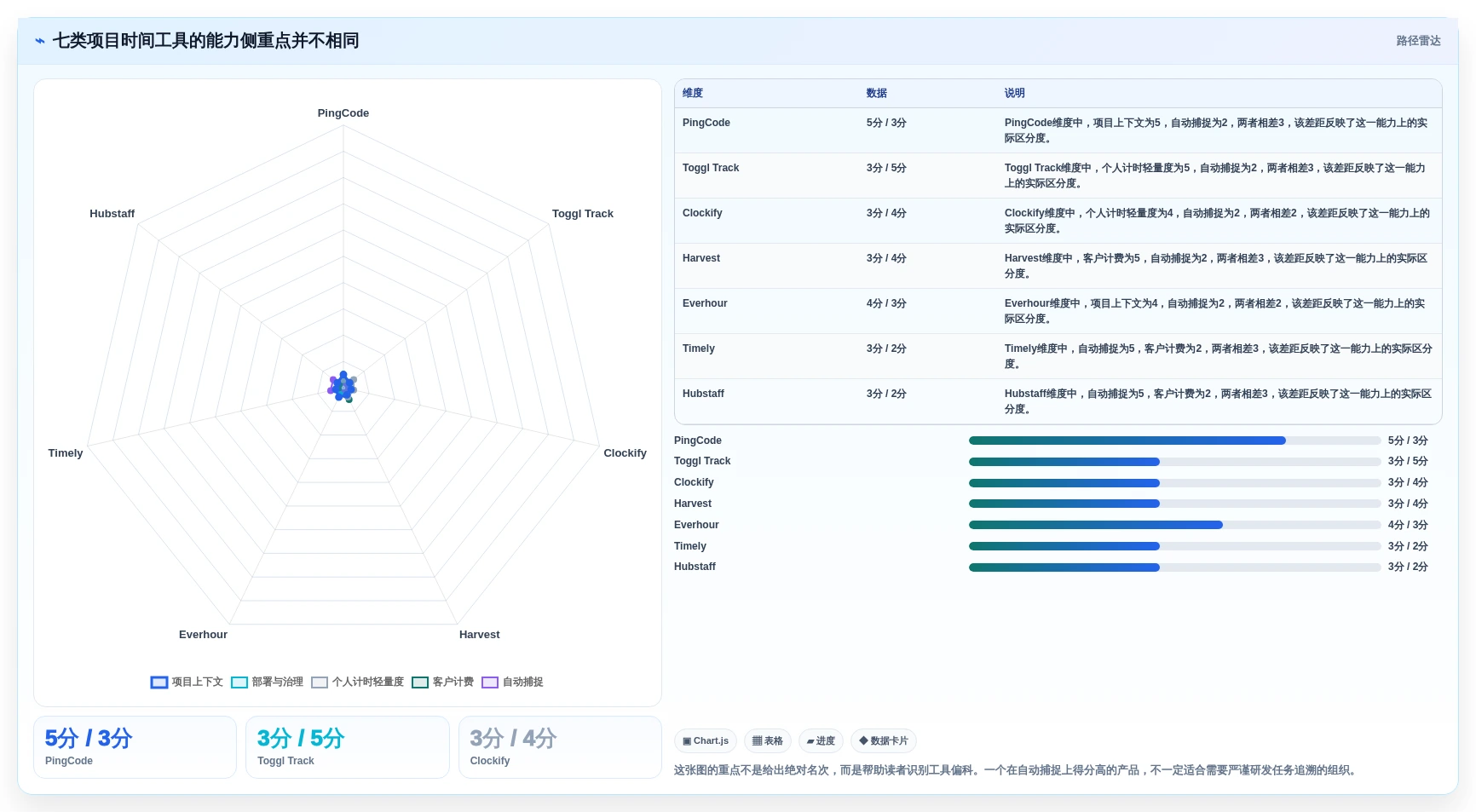This screenshot has width=1476, height=812.
Task: Click the 数据卡片 tag chip
Action: 884,741
